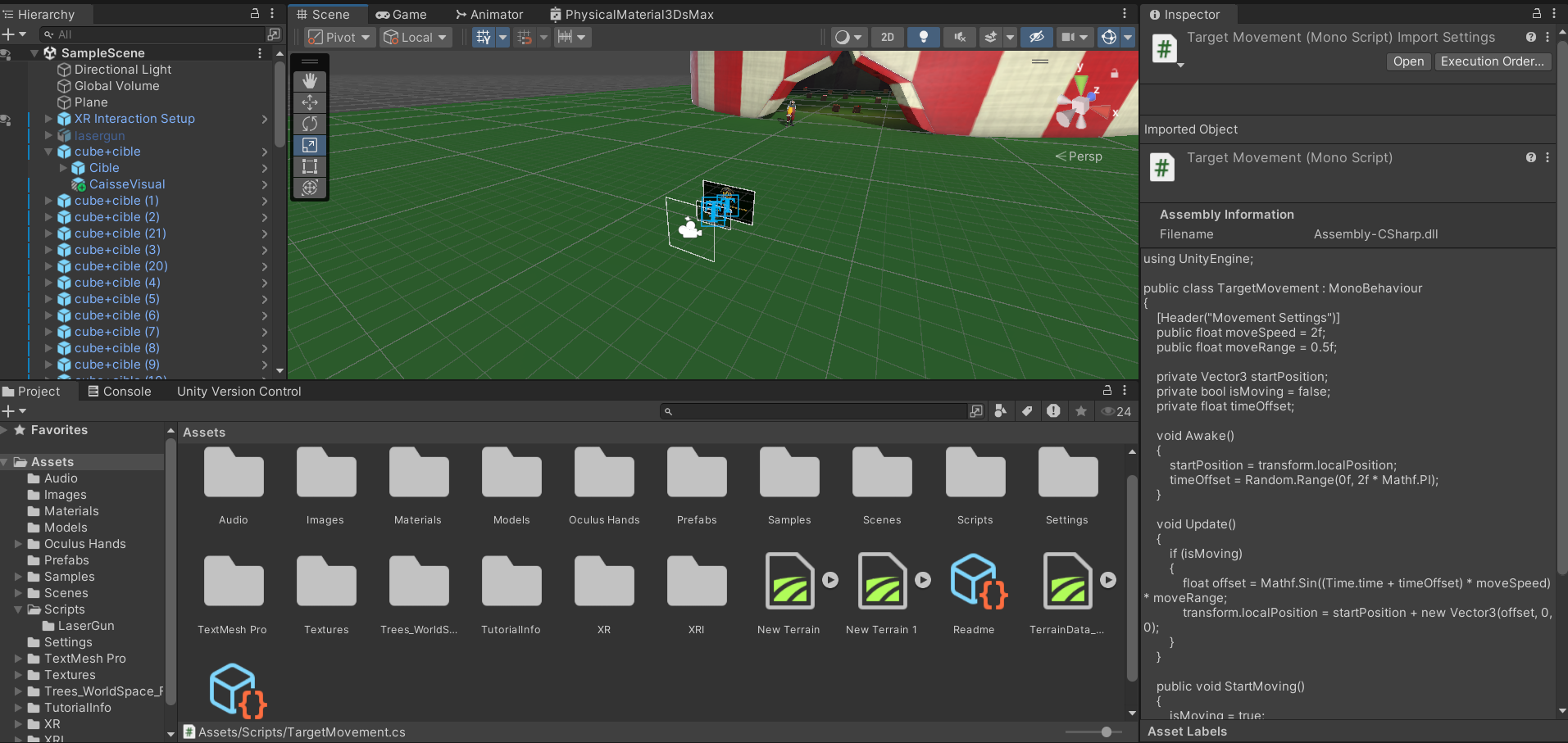
Task: Click the Open button in Inspector
Action: (x=1408, y=61)
